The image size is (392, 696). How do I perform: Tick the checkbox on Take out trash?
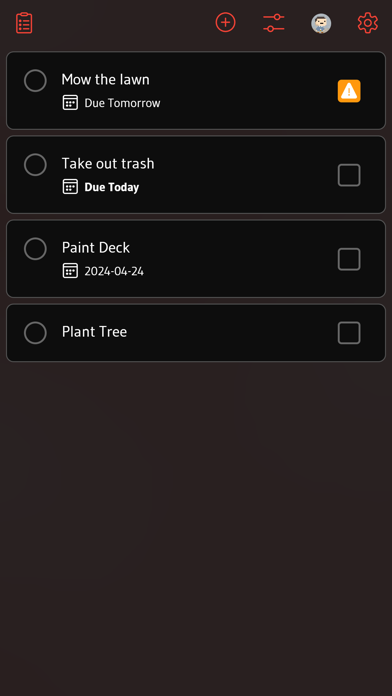point(349,175)
